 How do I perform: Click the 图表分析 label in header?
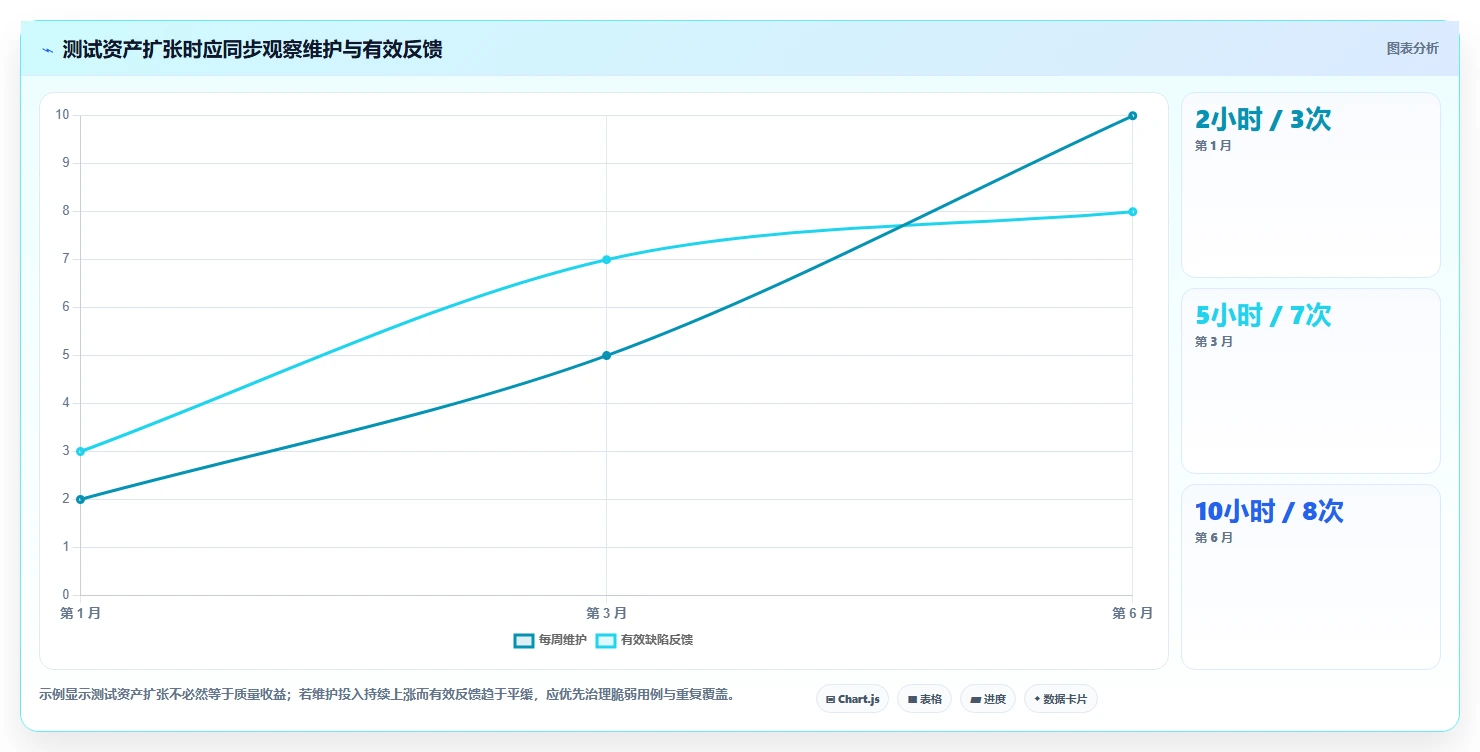click(1412, 48)
